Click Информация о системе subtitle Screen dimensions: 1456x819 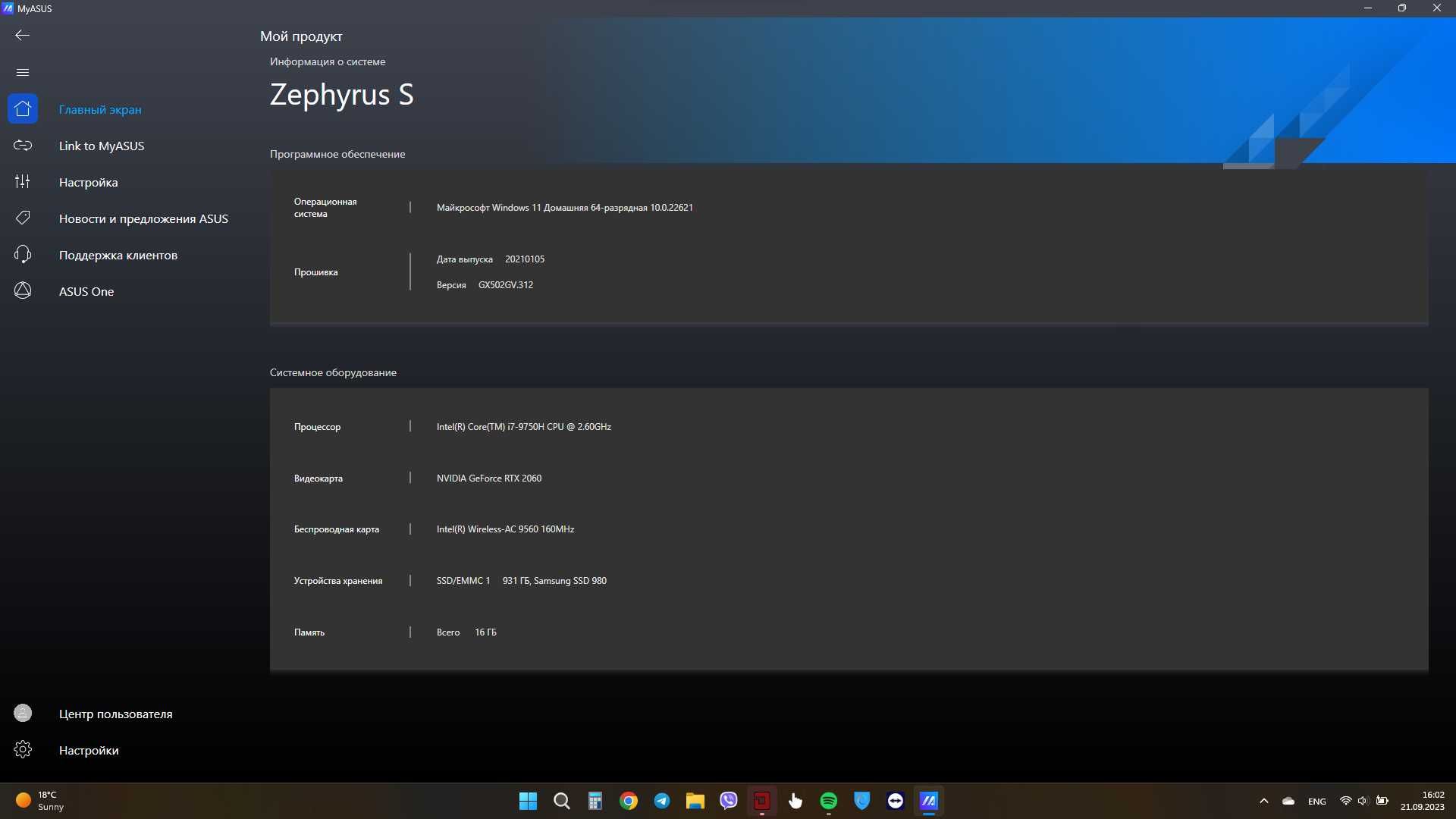point(328,61)
